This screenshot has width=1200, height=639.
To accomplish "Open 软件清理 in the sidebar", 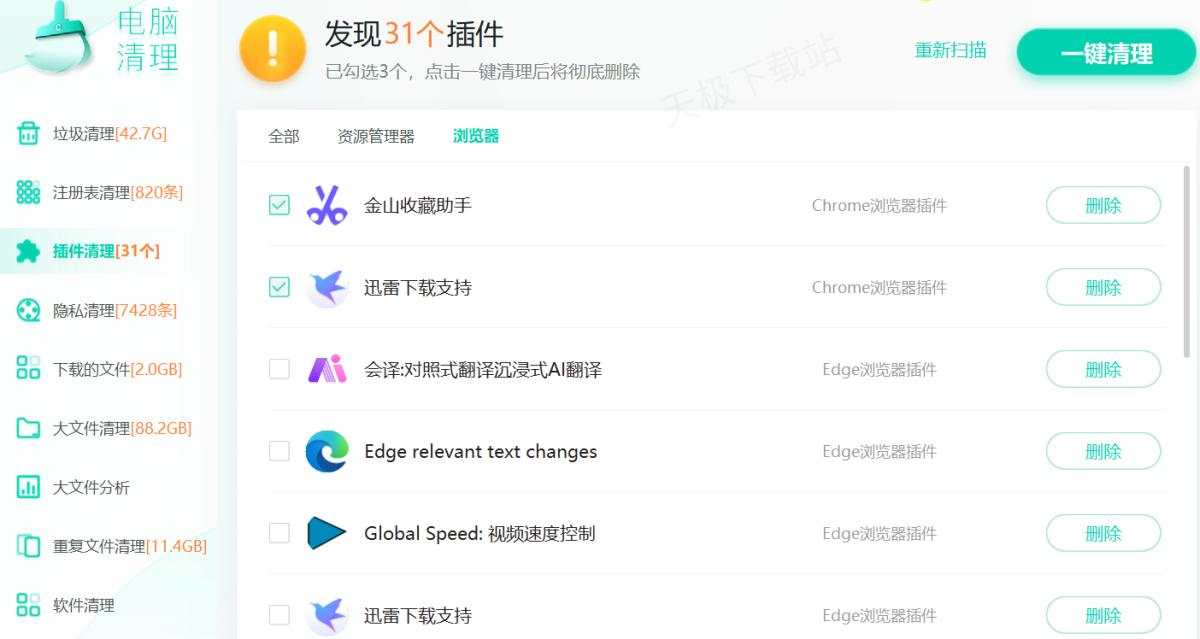I will pos(83,605).
